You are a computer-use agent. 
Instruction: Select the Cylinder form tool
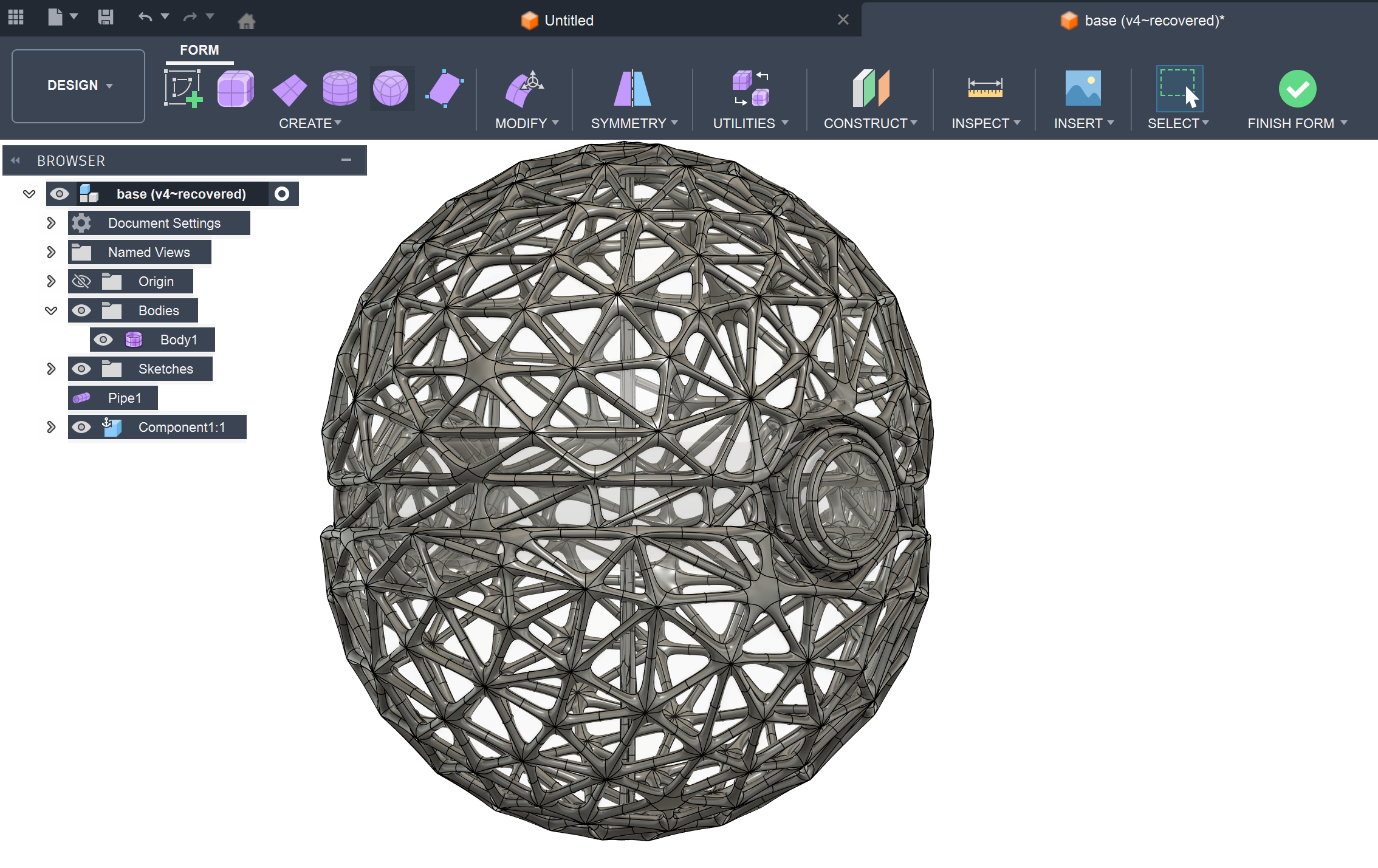(340, 89)
